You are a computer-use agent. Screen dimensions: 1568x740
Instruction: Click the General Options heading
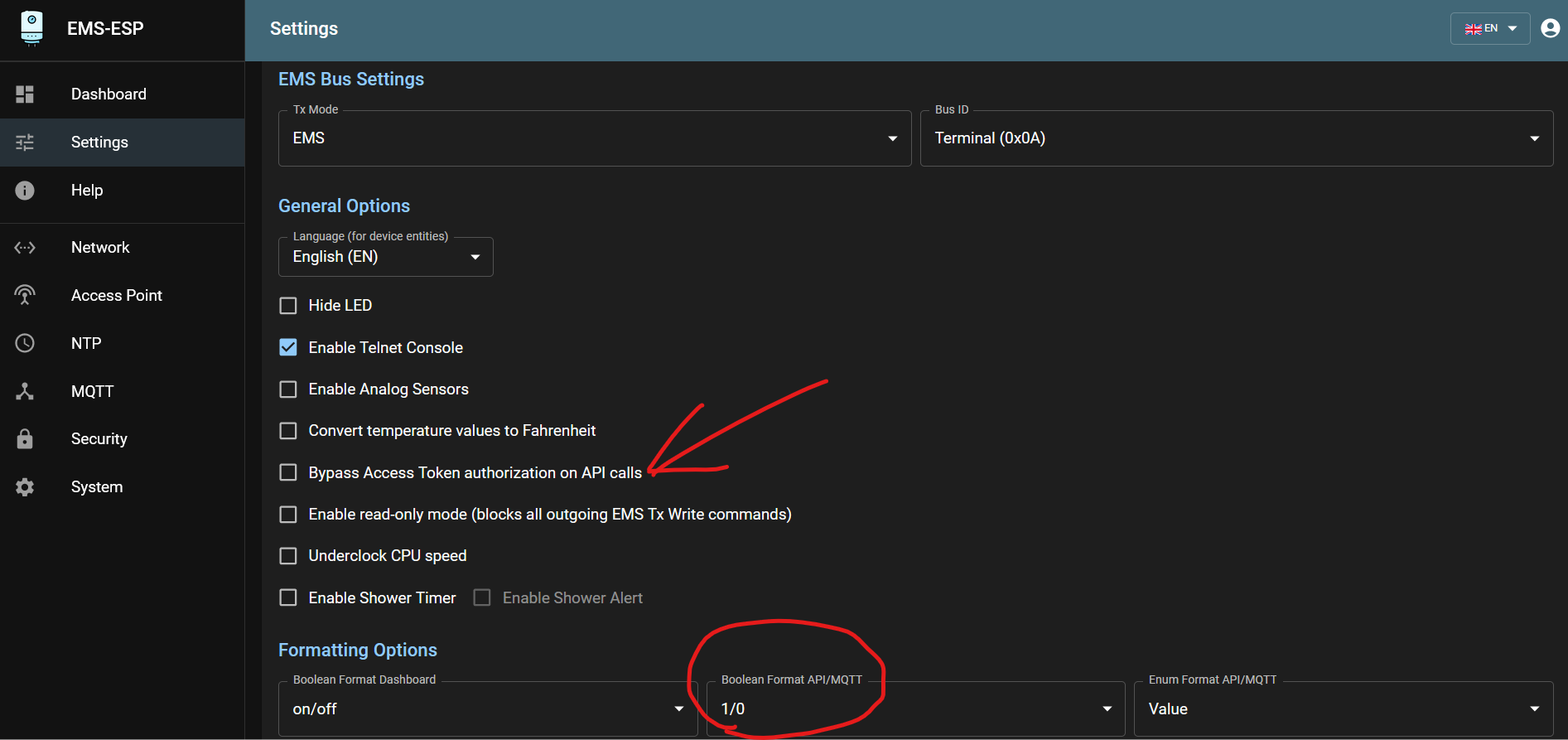click(x=344, y=206)
